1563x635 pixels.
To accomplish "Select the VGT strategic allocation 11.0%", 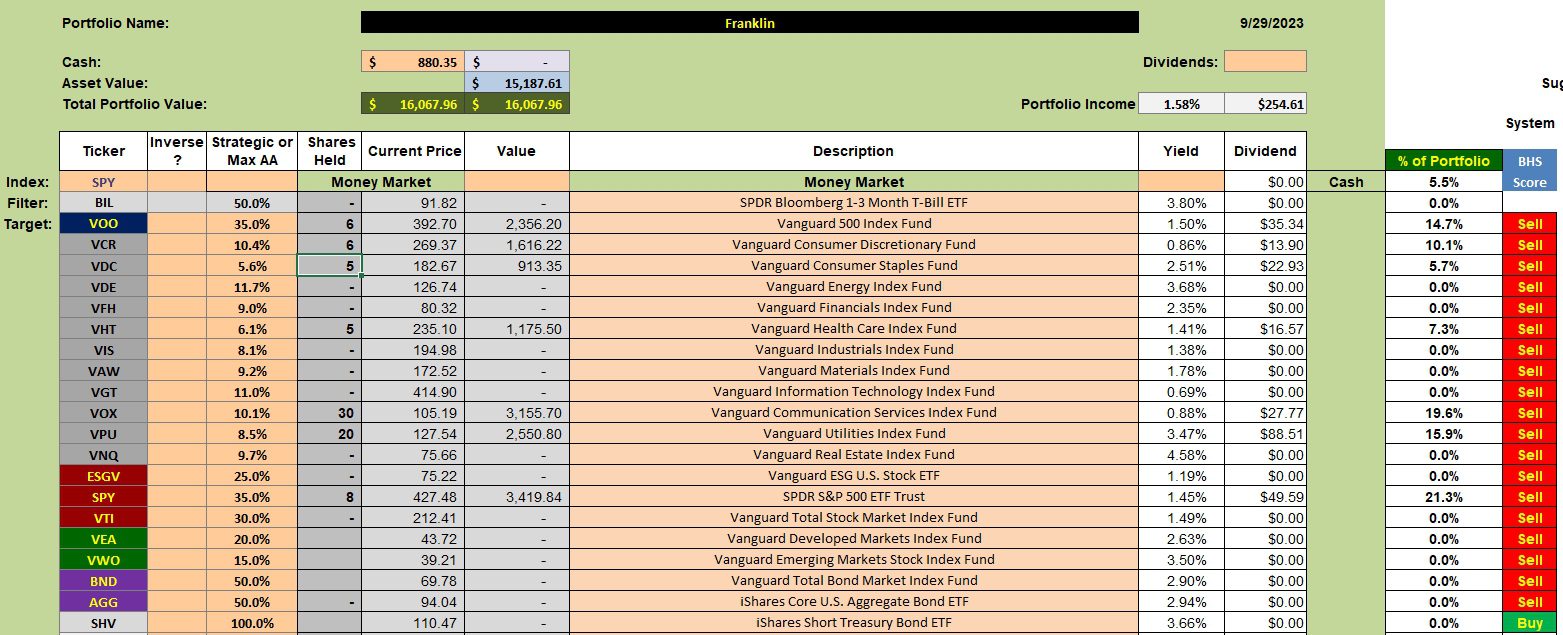I will point(252,392).
